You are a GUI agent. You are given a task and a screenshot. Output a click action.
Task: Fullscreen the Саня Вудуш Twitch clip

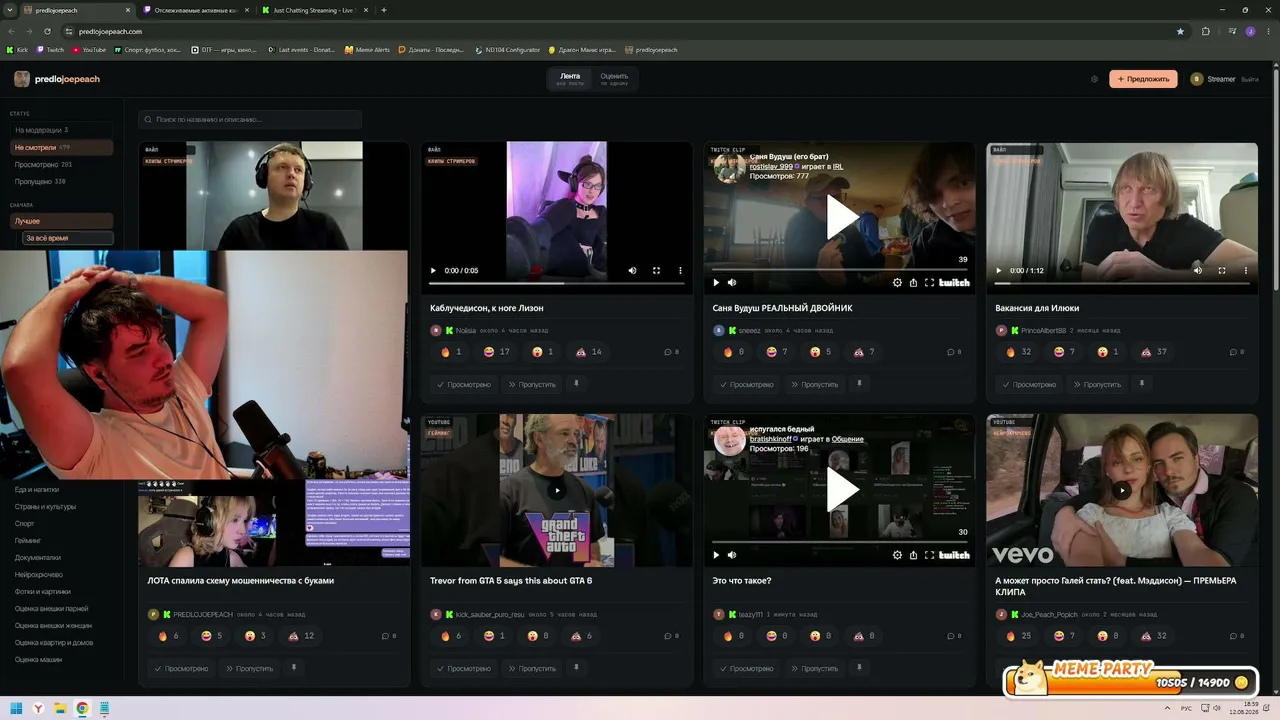click(x=929, y=283)
